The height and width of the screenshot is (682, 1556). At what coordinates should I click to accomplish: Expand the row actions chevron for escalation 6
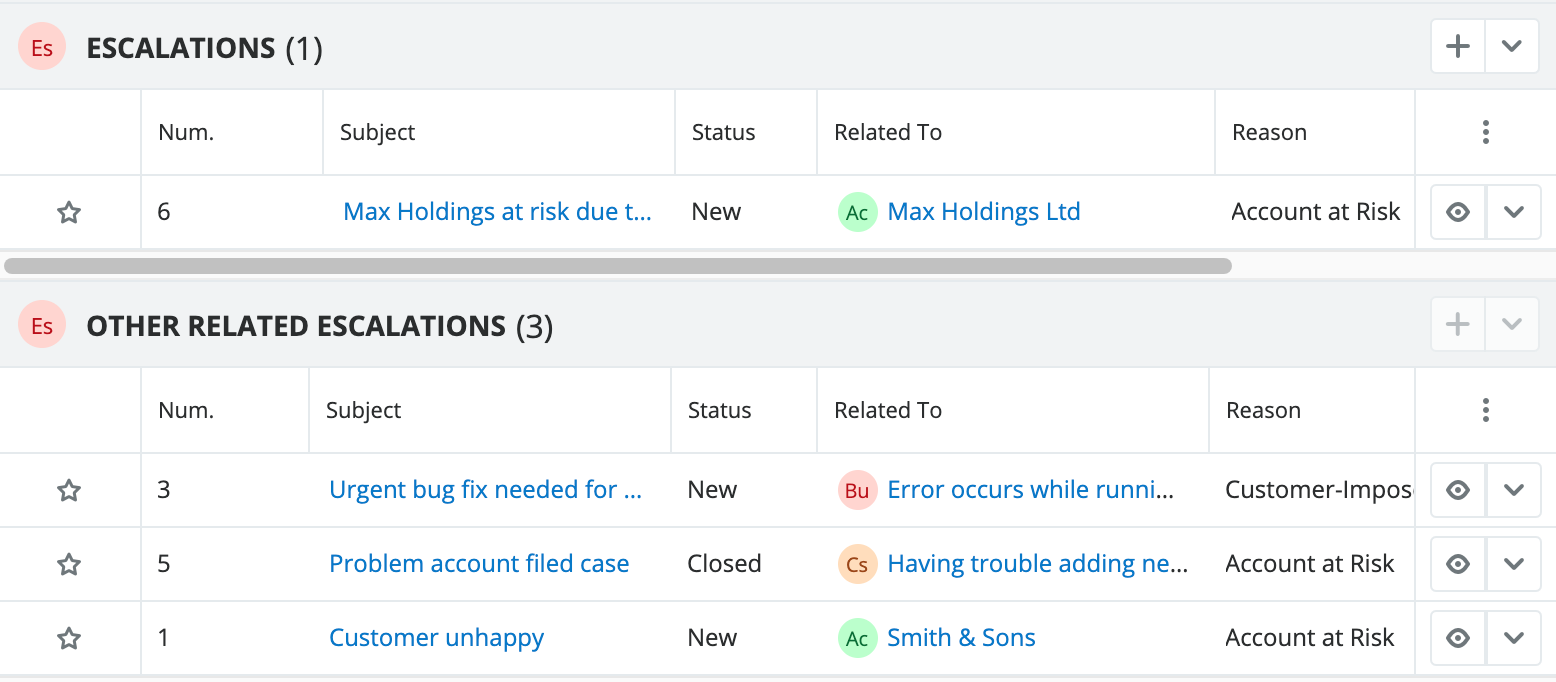(1513, 212)
